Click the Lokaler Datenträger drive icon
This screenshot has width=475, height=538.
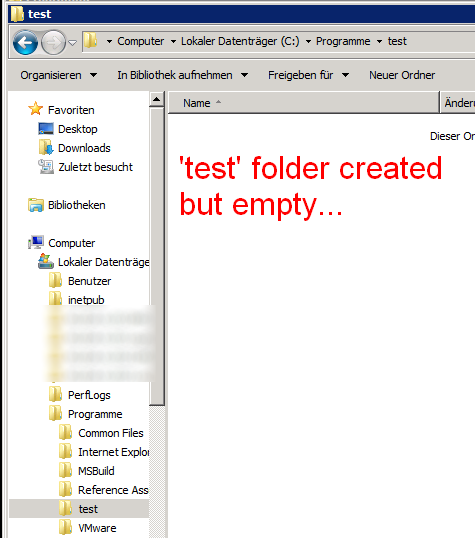click(x=46, y=261)
